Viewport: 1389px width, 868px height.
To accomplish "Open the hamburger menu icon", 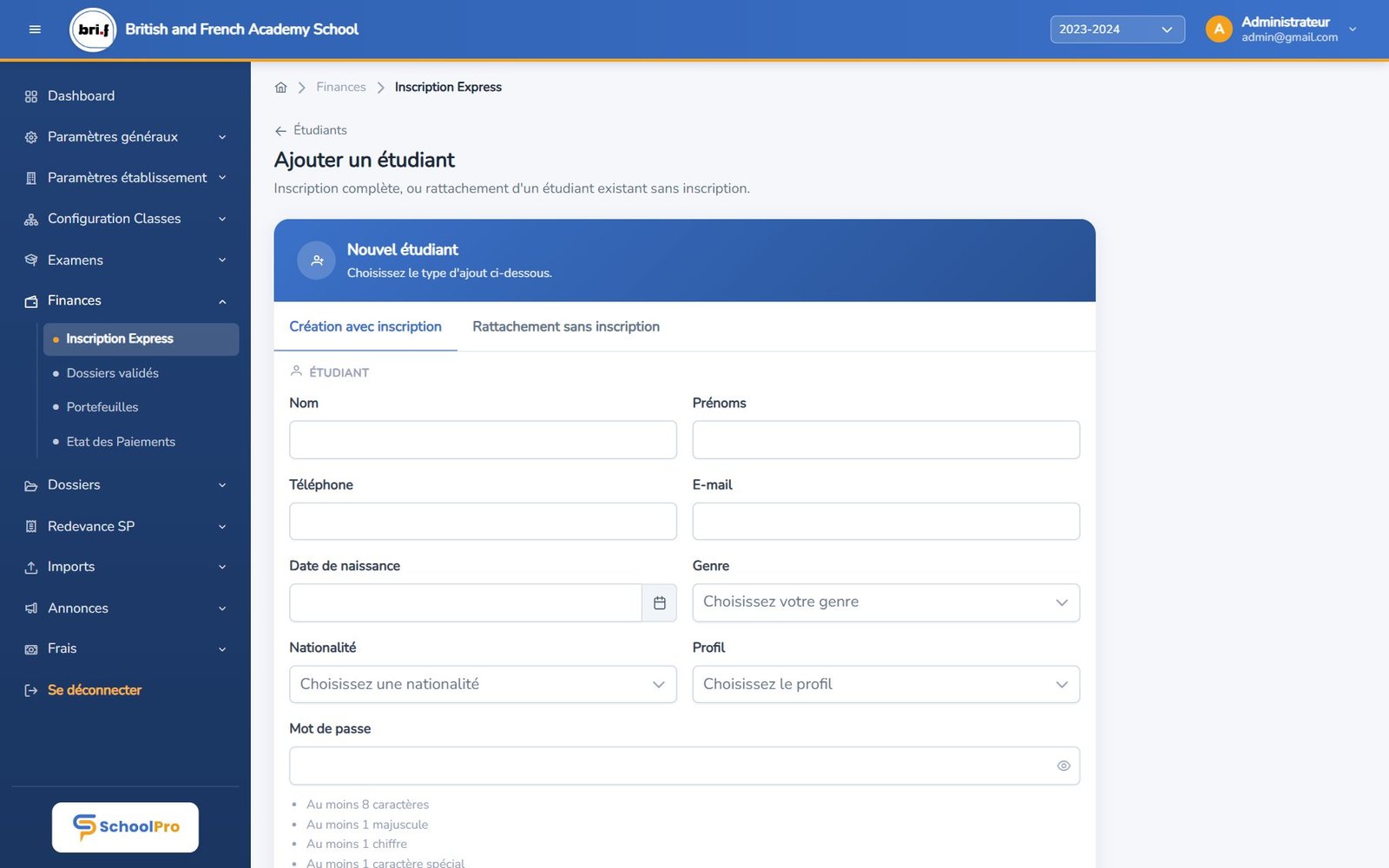I will click(x=35, y=30).
